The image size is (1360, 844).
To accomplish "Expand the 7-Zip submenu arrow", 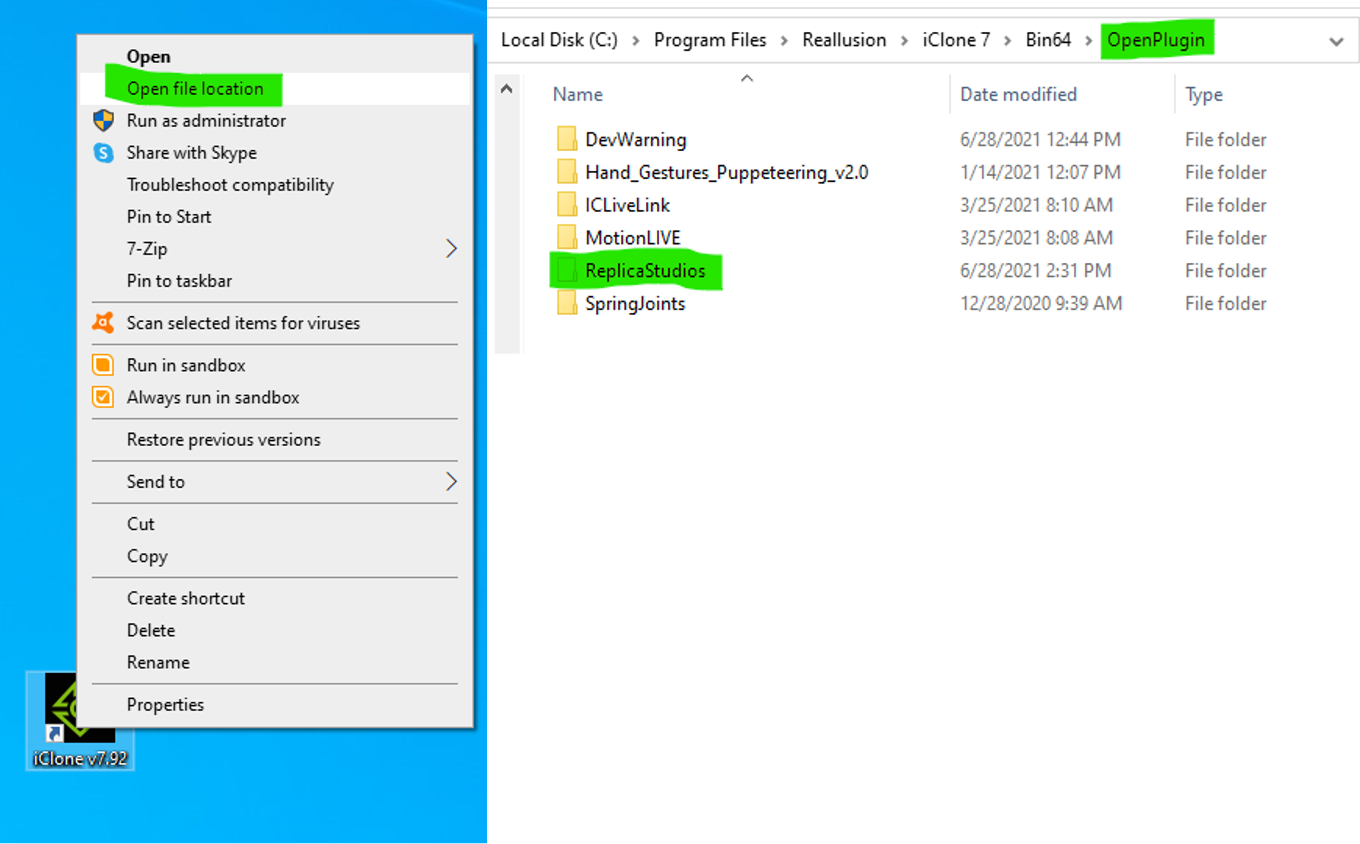I will click(x=451, y=249).
